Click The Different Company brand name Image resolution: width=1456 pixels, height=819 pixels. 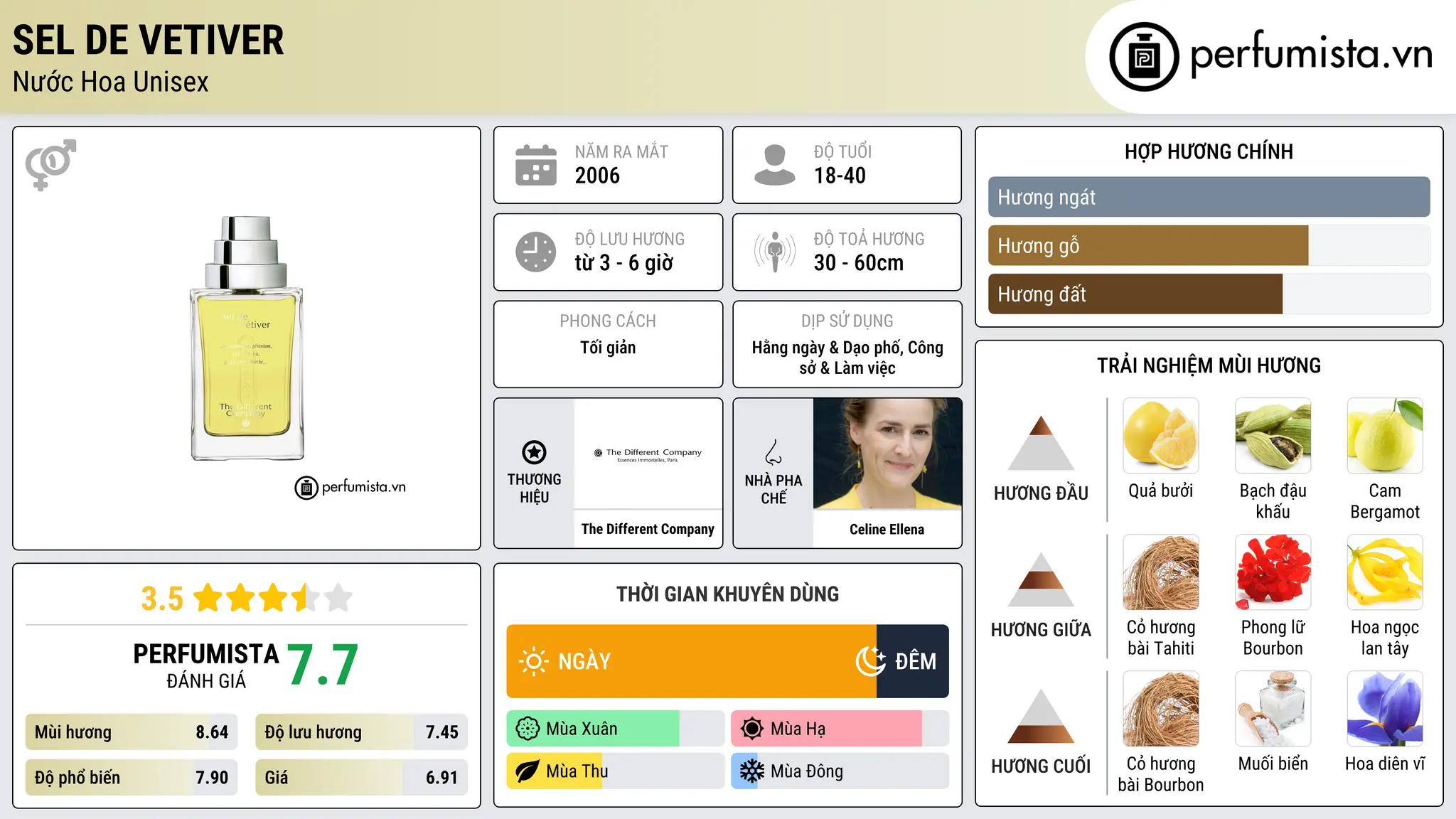point(648,529)
